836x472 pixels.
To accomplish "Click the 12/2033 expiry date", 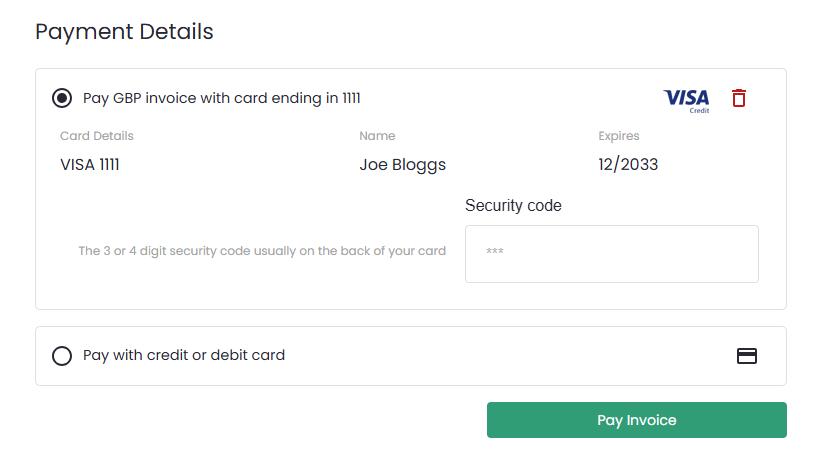I will [x=628, y=165].
